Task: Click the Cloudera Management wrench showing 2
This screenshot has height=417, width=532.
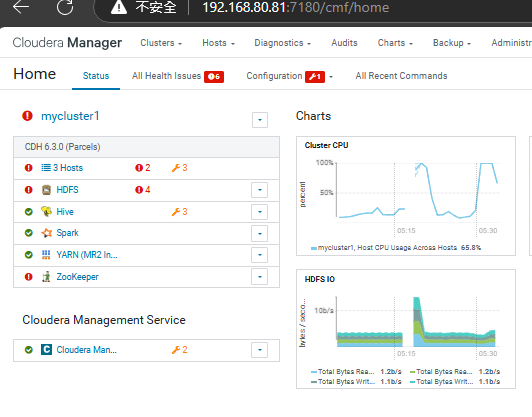Action: click(179, 350)
